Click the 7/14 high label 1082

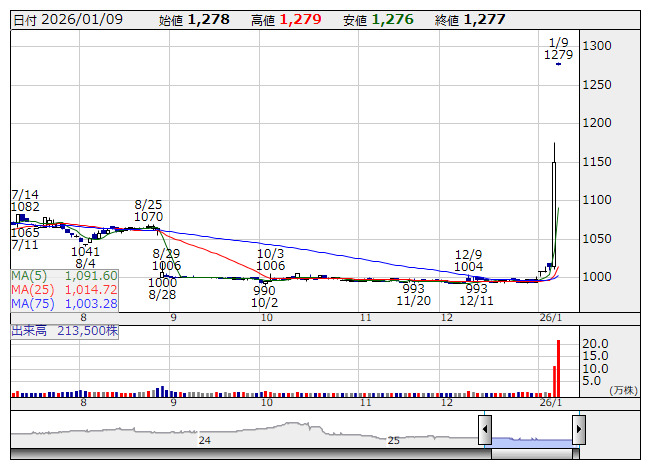point(26,206)
